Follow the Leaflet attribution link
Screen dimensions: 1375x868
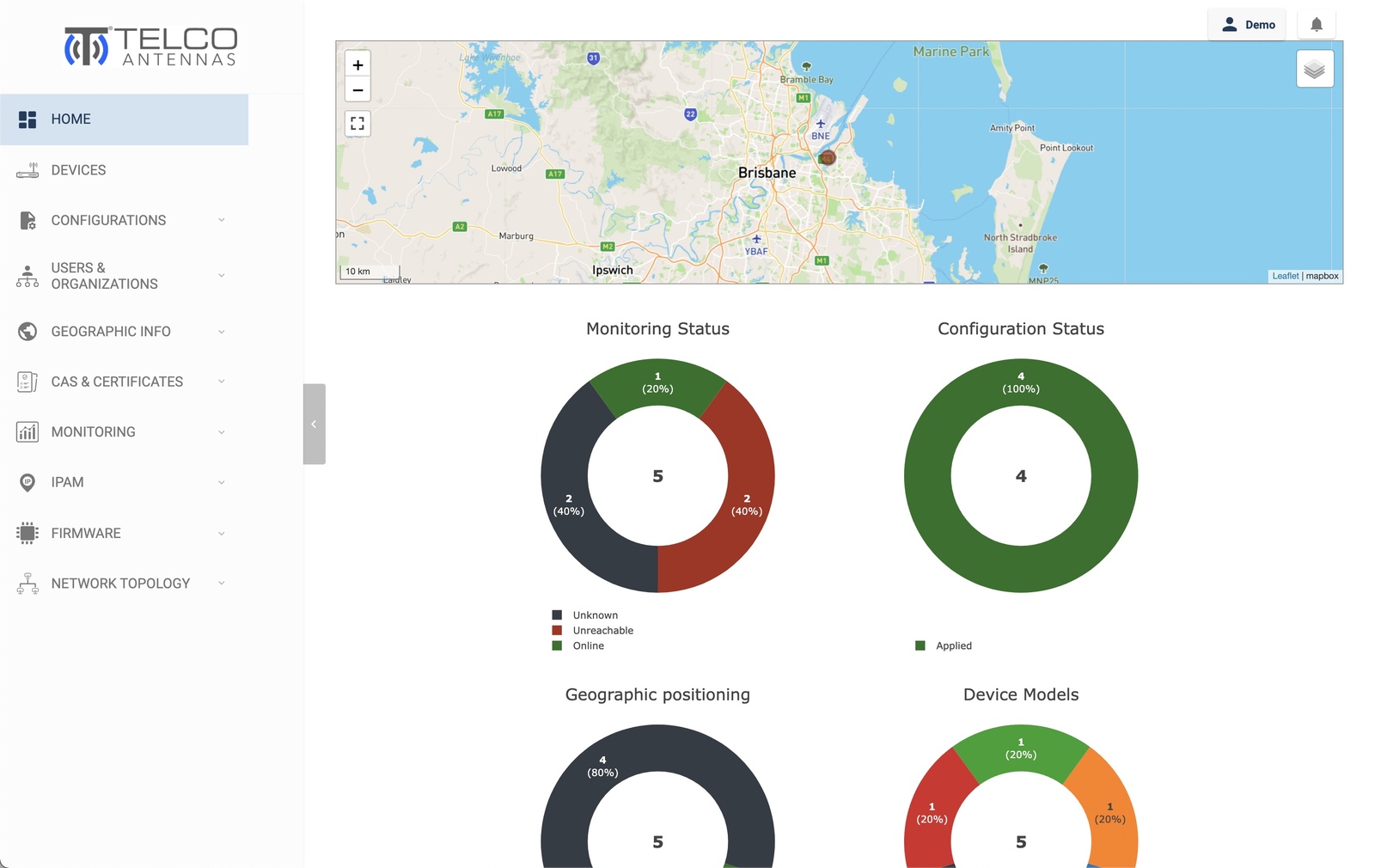click(x=1285, y=276)
